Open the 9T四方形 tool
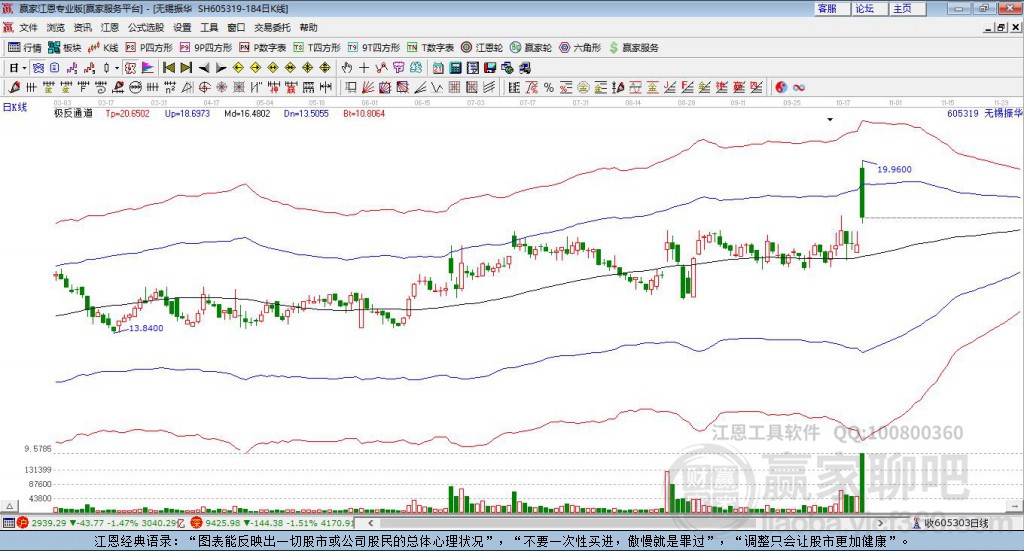Screen dimensions: 1024x551 [374, 48]
